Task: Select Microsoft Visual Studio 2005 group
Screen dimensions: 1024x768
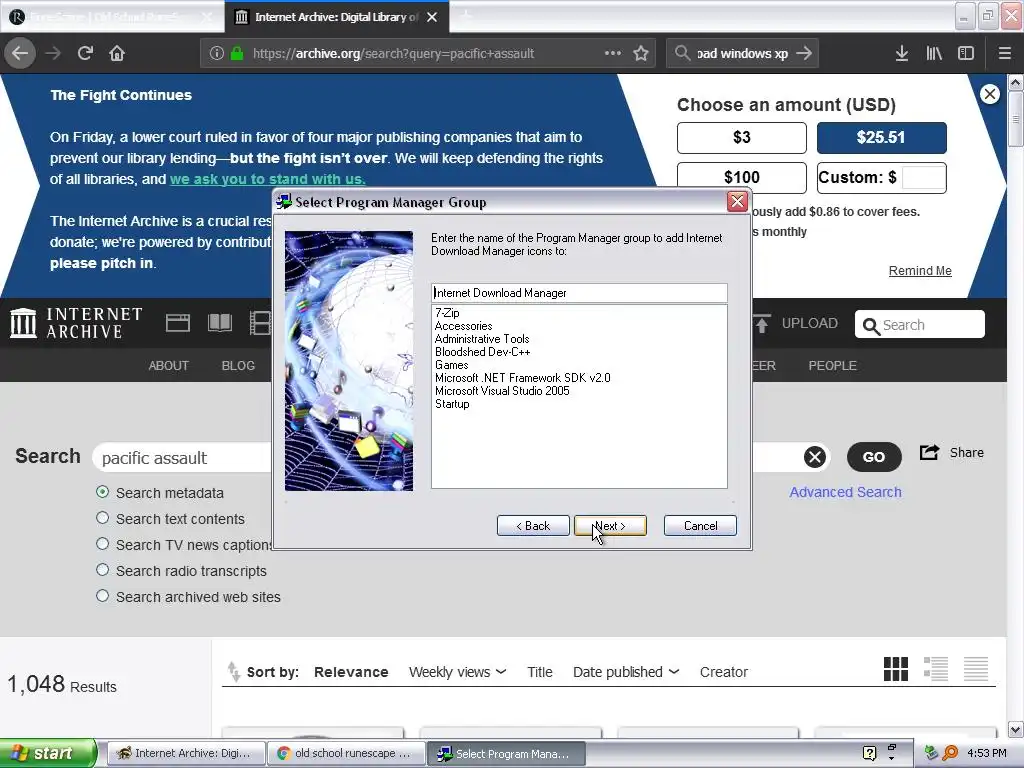Action: point(502,391)
